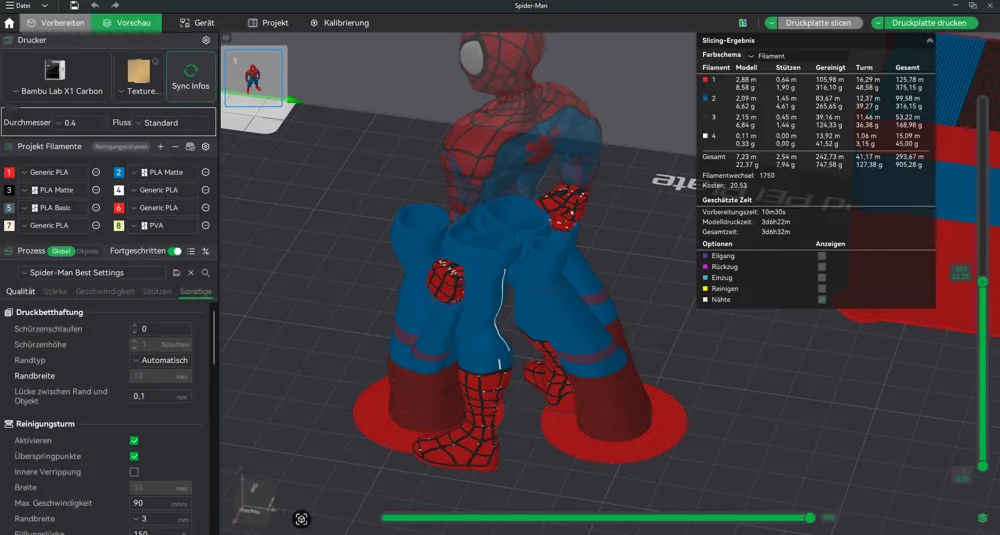The height and width of the screenshot is (535, 1000).
Task: Toggle Aktivieren checkbox under Reinigungsturm
Action: (x=134, y=441)
